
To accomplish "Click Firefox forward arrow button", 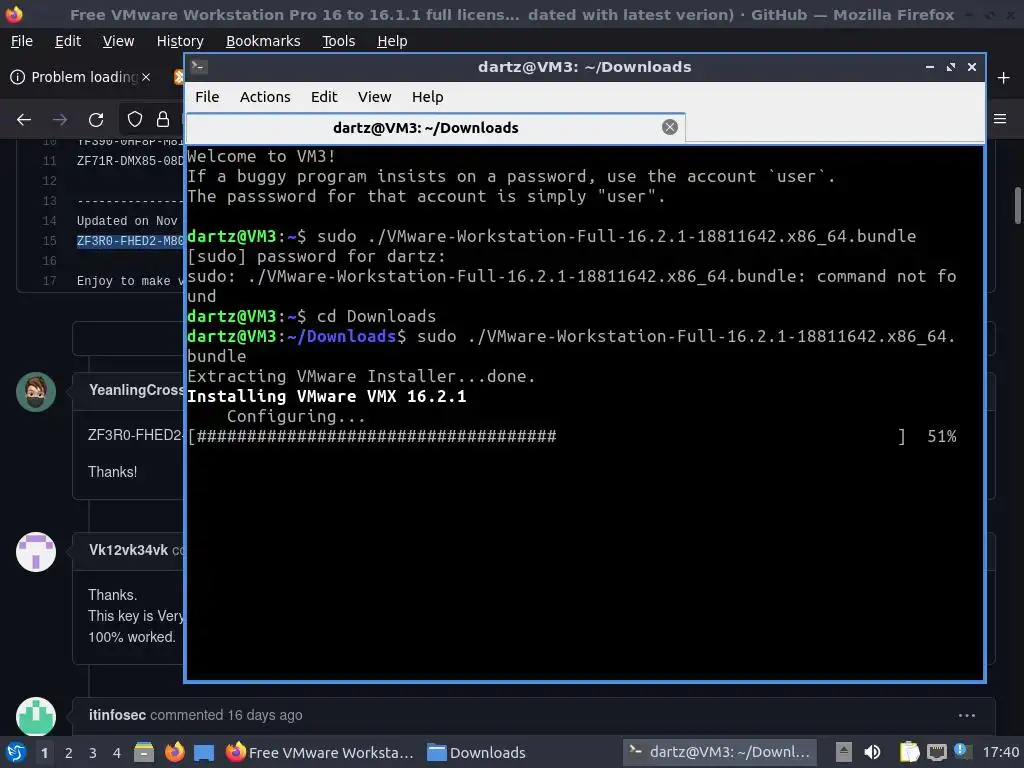I will tap(60, 120).
